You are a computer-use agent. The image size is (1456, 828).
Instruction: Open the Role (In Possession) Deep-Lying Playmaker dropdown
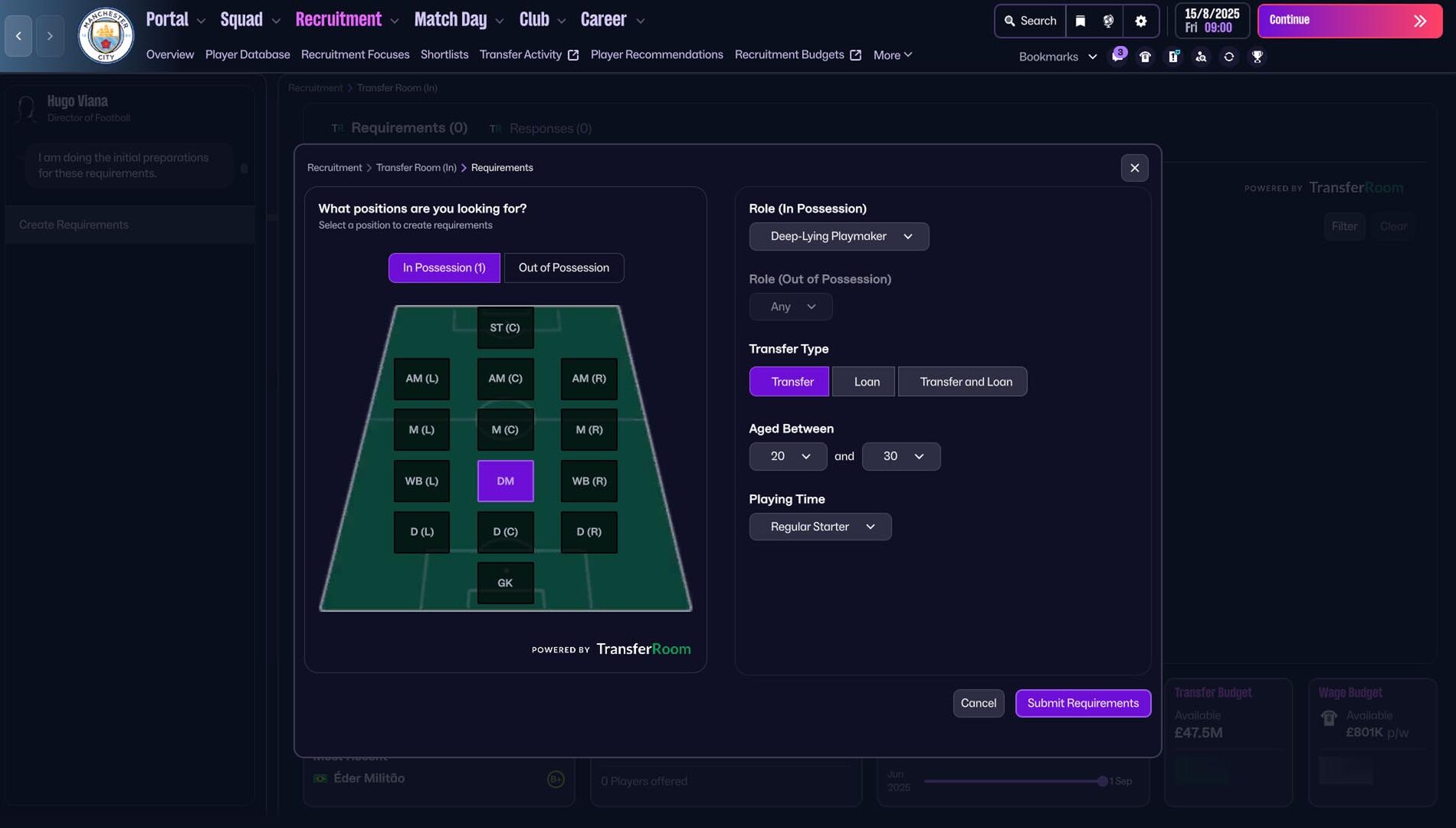click(x=838, y=236)
